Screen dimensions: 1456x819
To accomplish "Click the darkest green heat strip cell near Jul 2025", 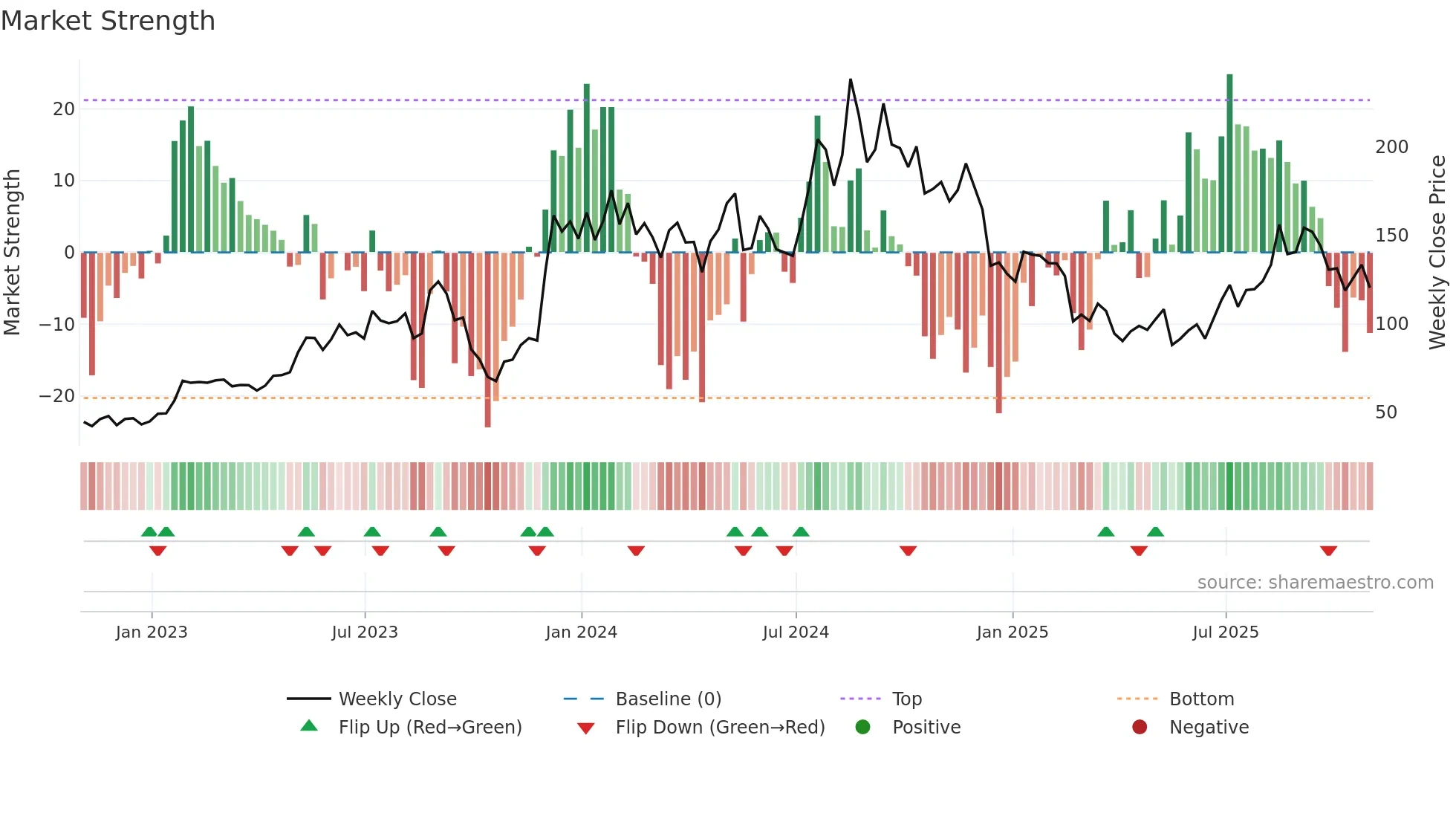I will (x=1229, y=486).
